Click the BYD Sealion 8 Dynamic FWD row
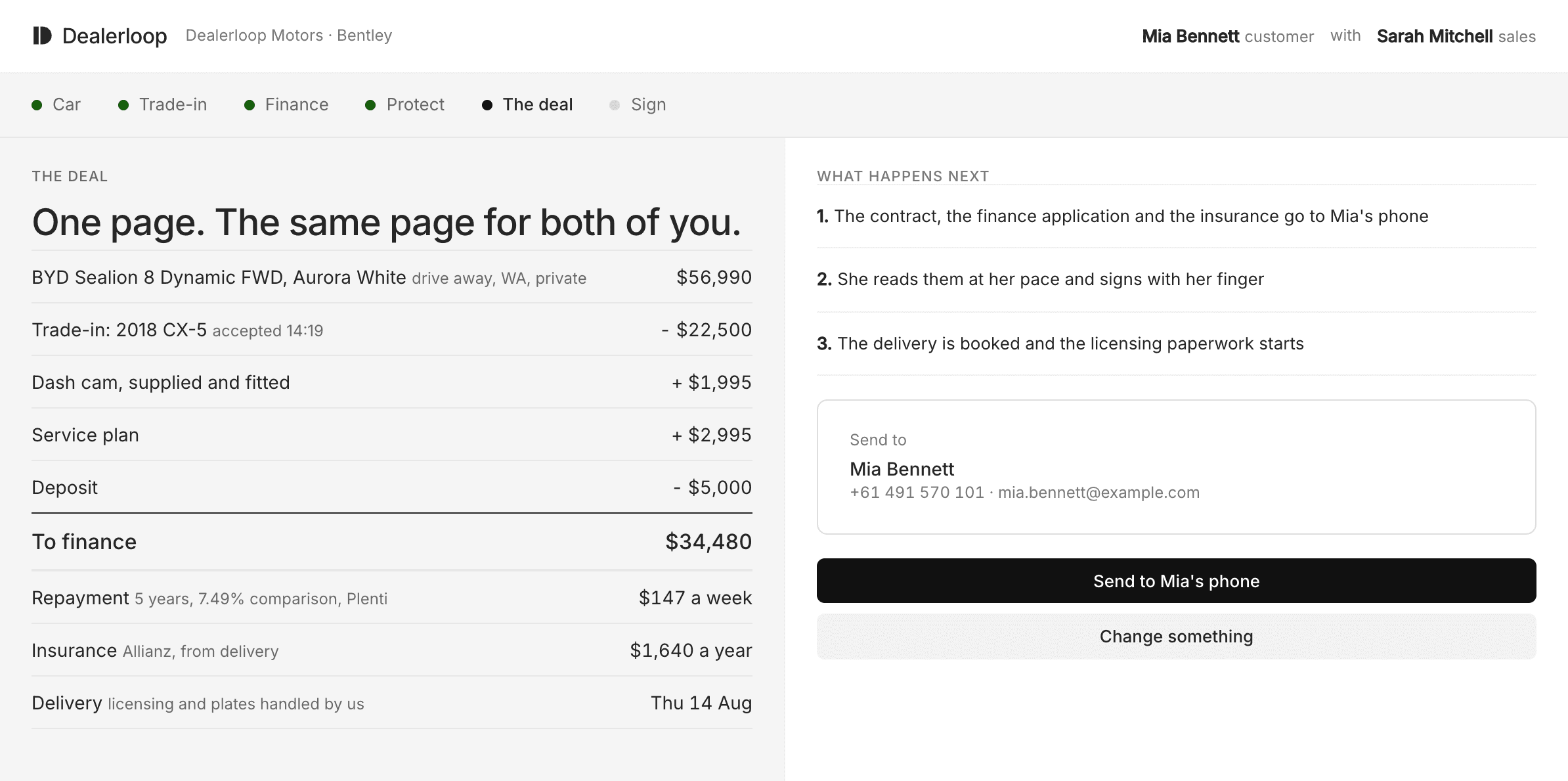Screen dimensions: 1568x781 [392, 277]
